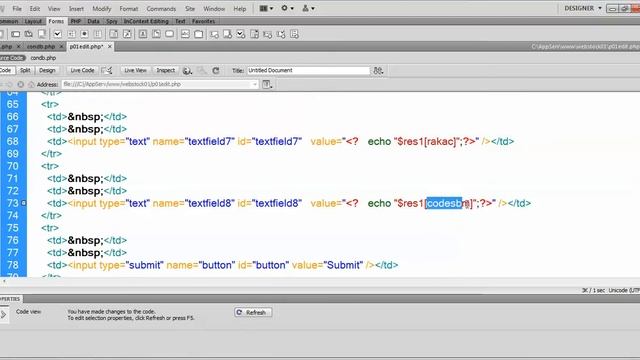Click the home icon beside Address

(x=31, y=84)
